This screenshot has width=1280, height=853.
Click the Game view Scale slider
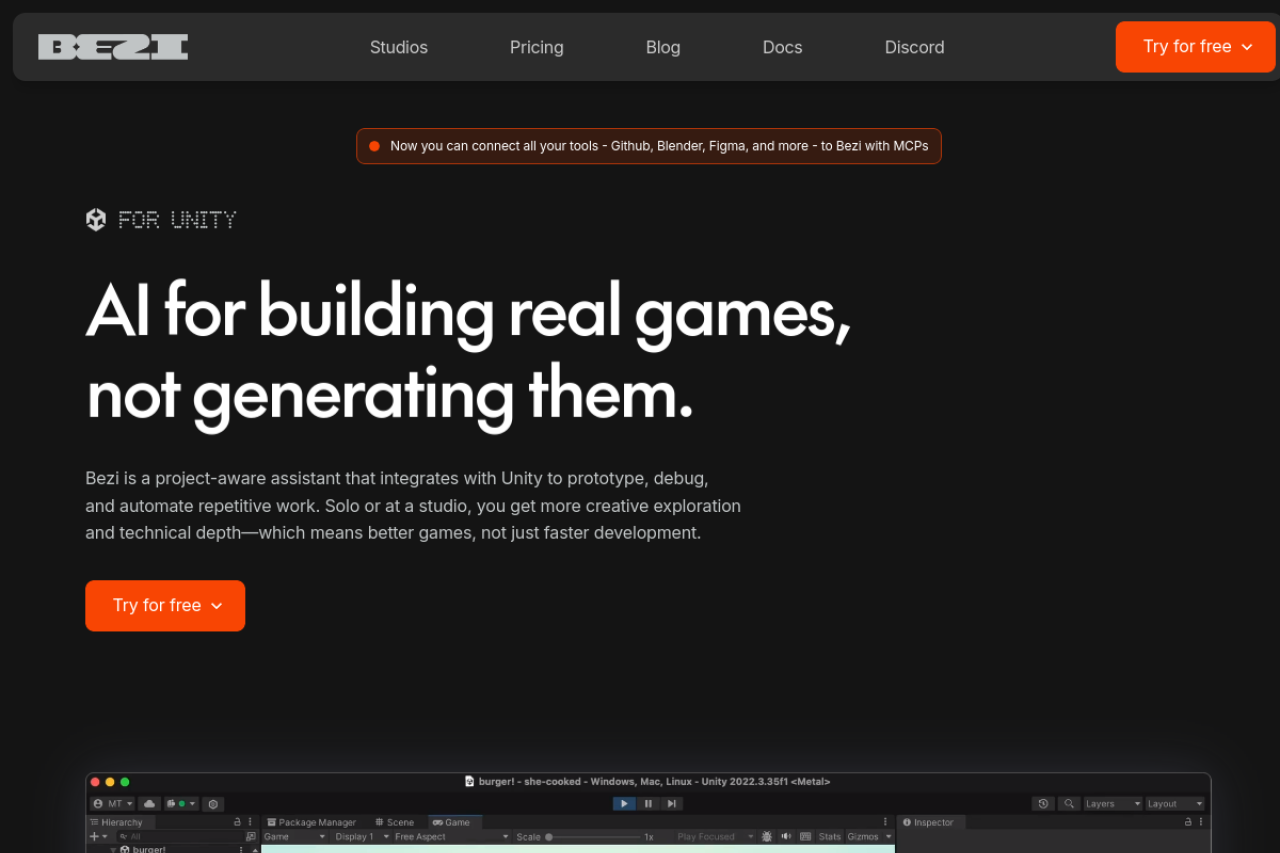click(x=592, y=837)
